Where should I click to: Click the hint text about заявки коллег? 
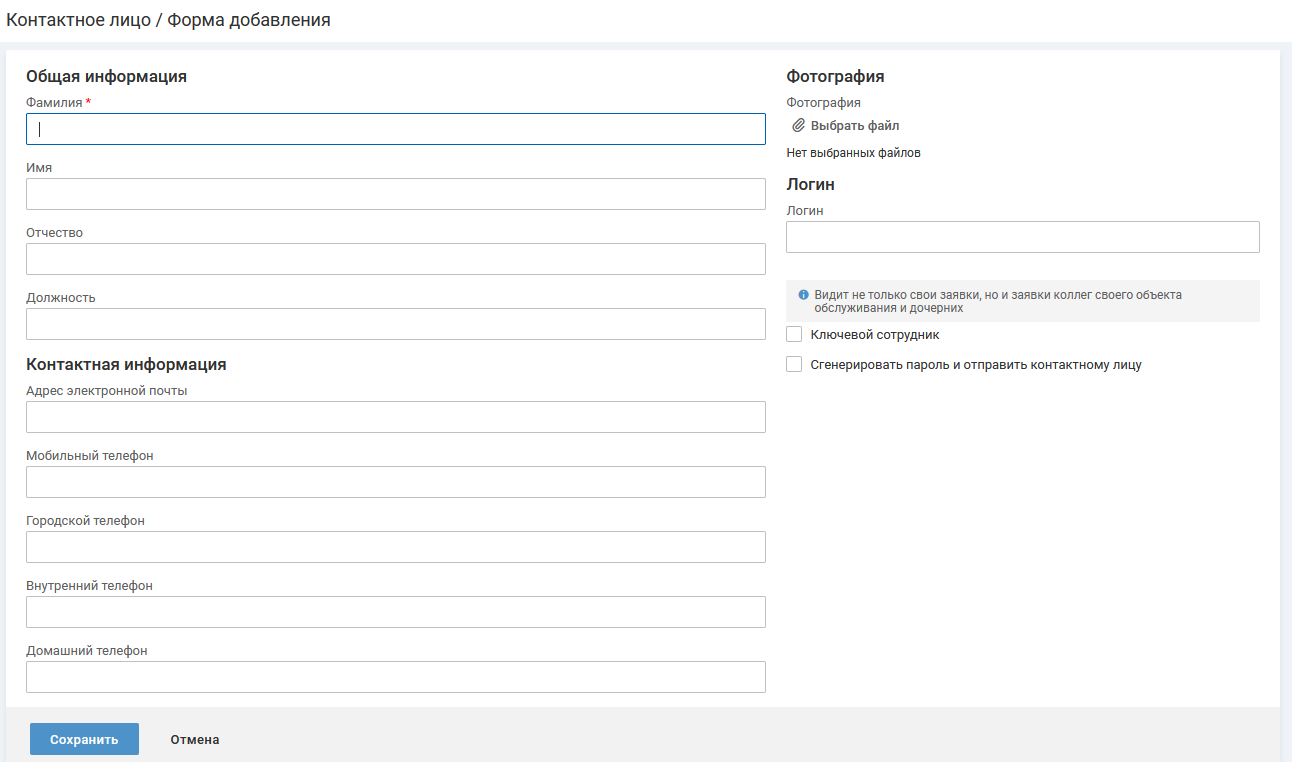(x=998, y=301)
